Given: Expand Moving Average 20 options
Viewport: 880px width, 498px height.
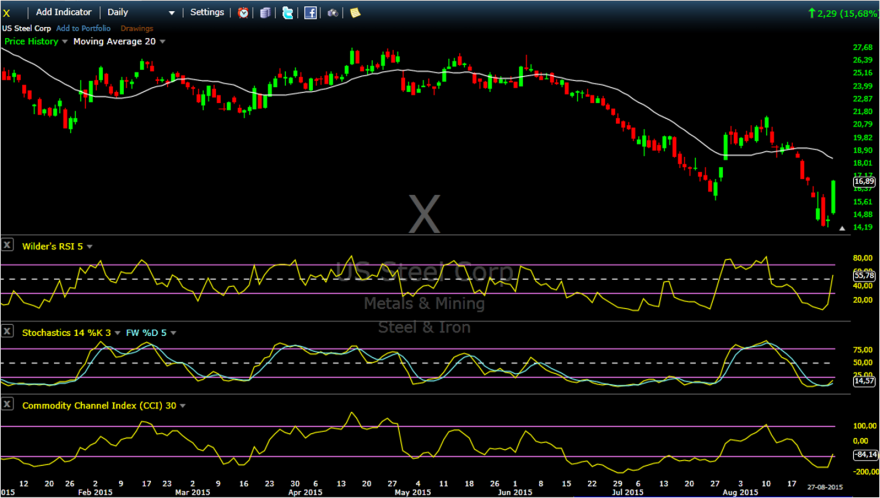Looking at the screenshot, I should (163, 42).
